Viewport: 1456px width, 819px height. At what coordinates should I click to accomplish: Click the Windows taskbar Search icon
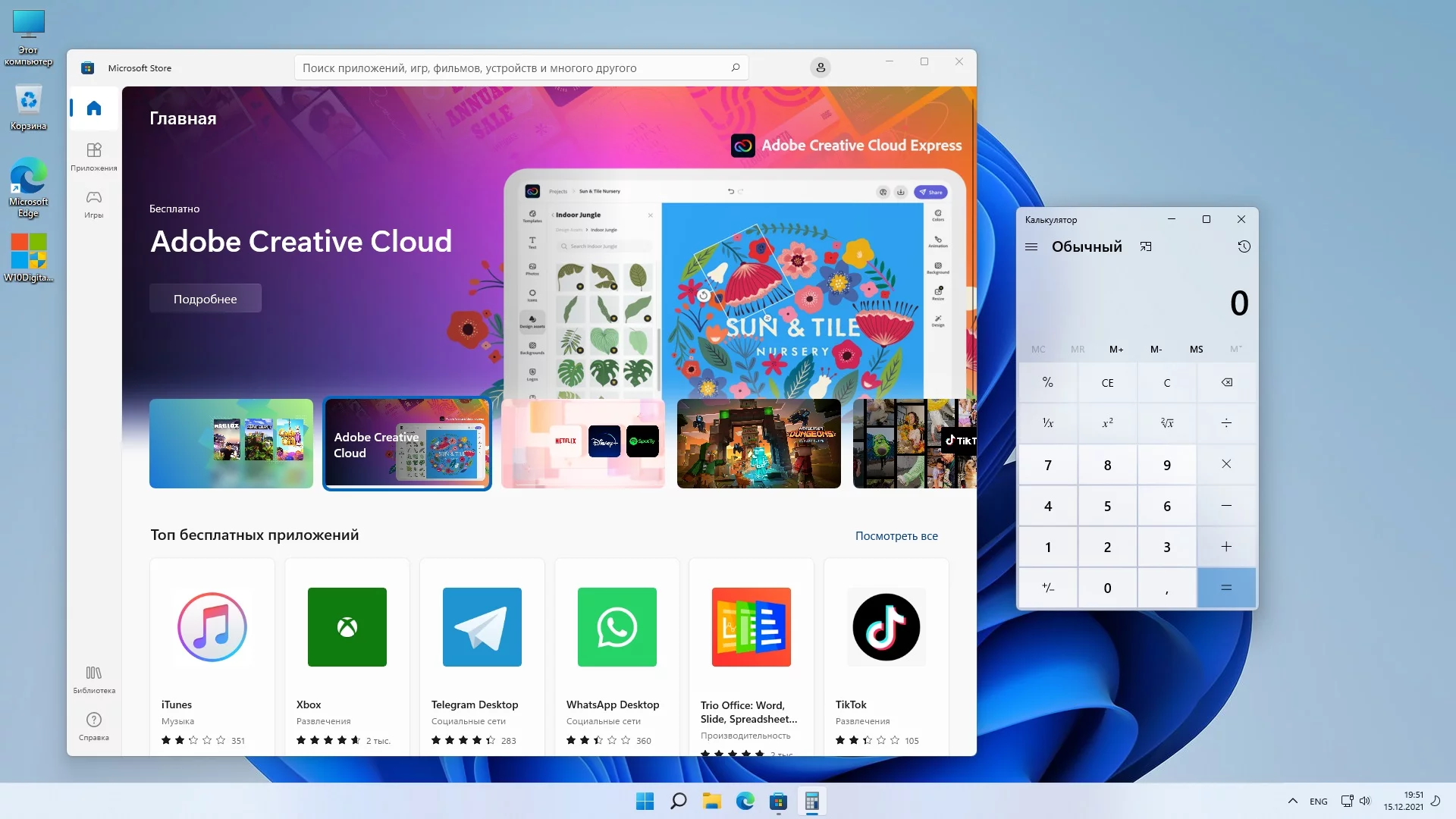tap(678, 800)
